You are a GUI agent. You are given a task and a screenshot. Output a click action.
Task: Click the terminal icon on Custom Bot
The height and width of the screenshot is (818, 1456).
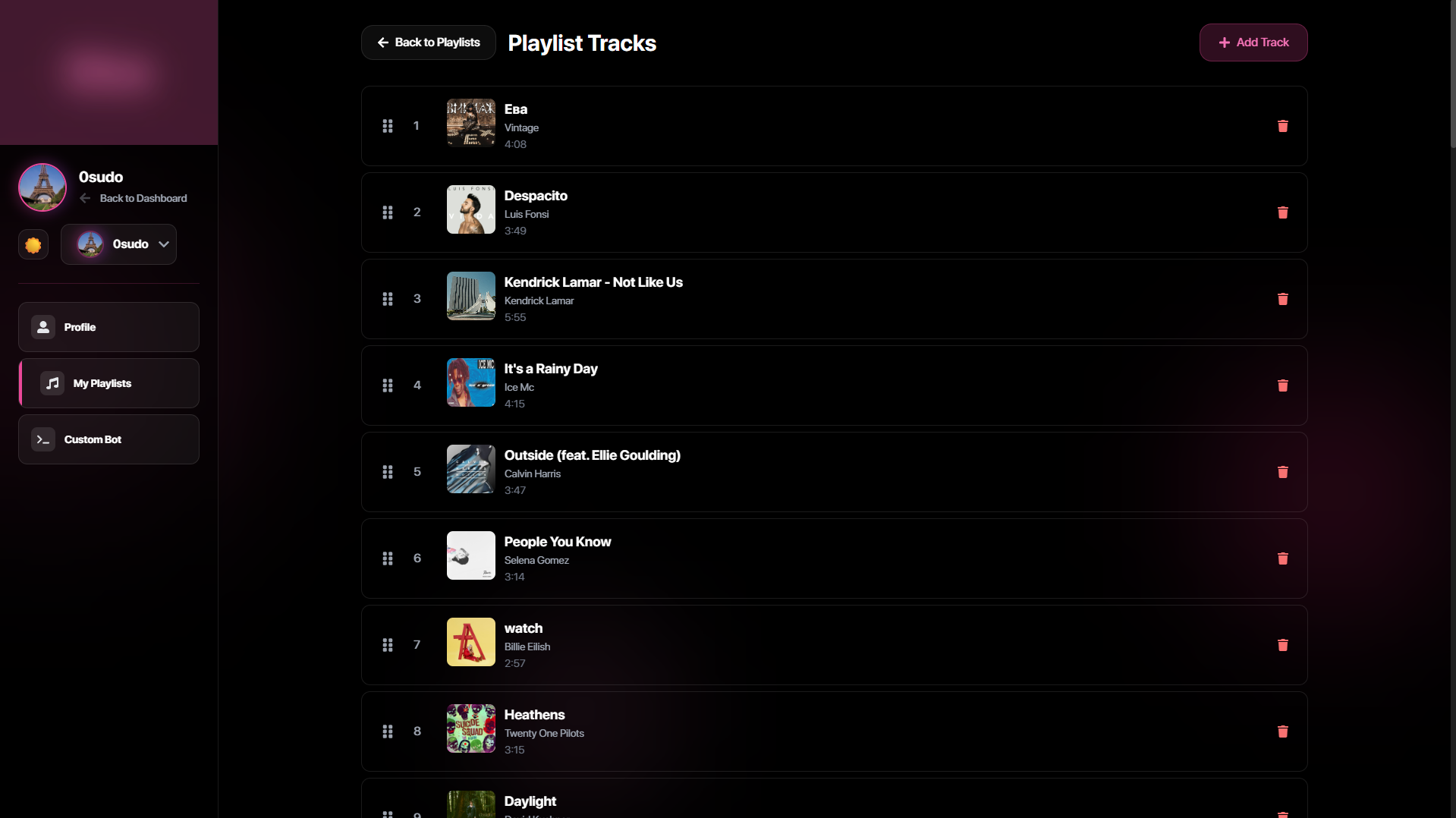(x=42, y=439)
